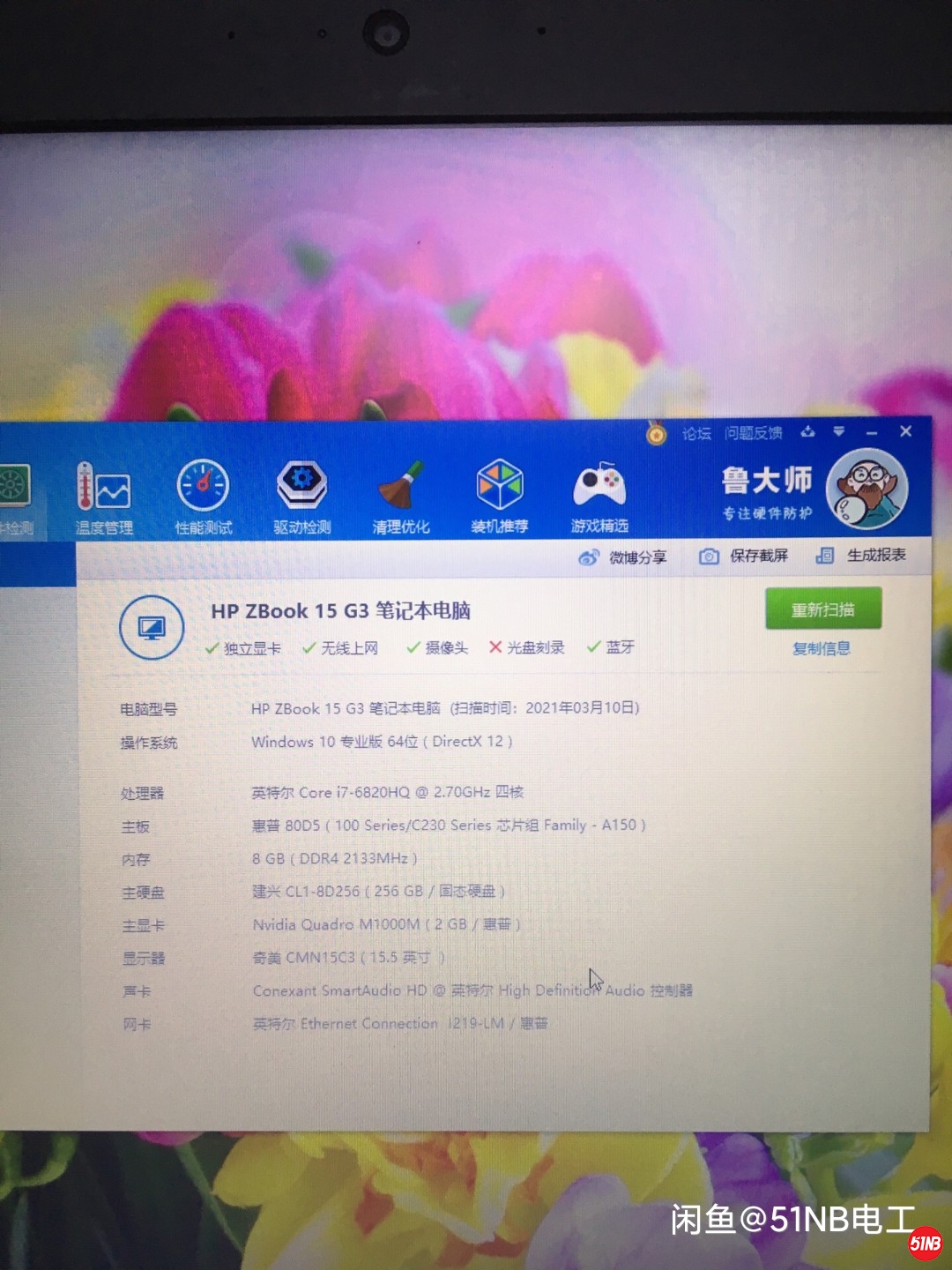This screenshot has width=952, height=1270.
Task: Click the 电脑型号 row label
Action: pos(149,709)
